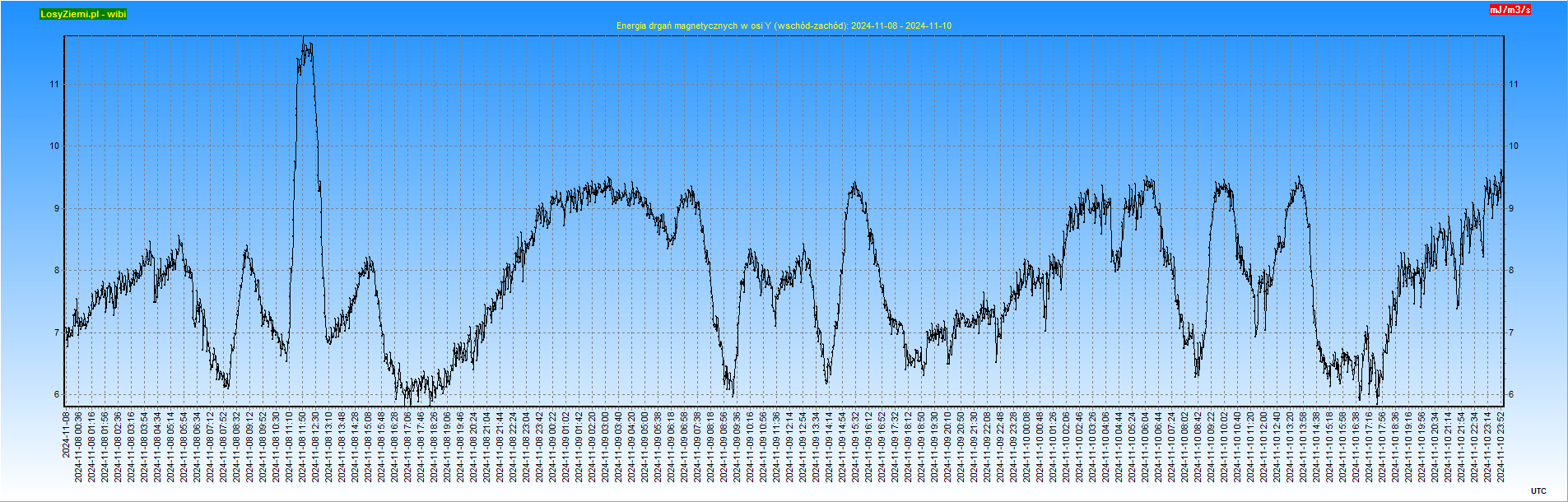The height and width of the screenshot is (502, 1568).
Task: Click left Y-axis value 11
Action: click(x=54, y=84)
